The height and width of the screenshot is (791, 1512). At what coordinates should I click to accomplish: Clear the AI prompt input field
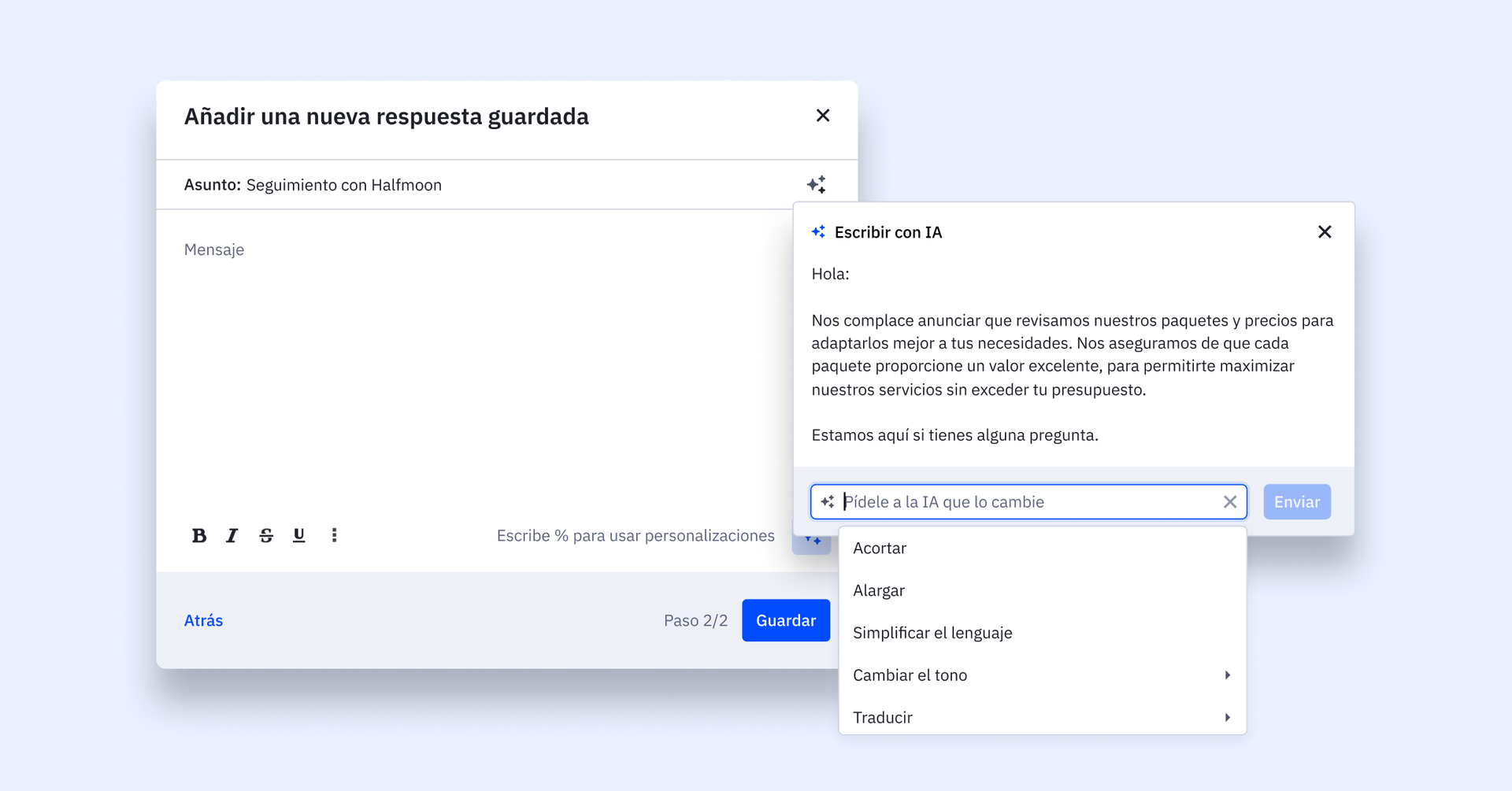coord(1229,502)
